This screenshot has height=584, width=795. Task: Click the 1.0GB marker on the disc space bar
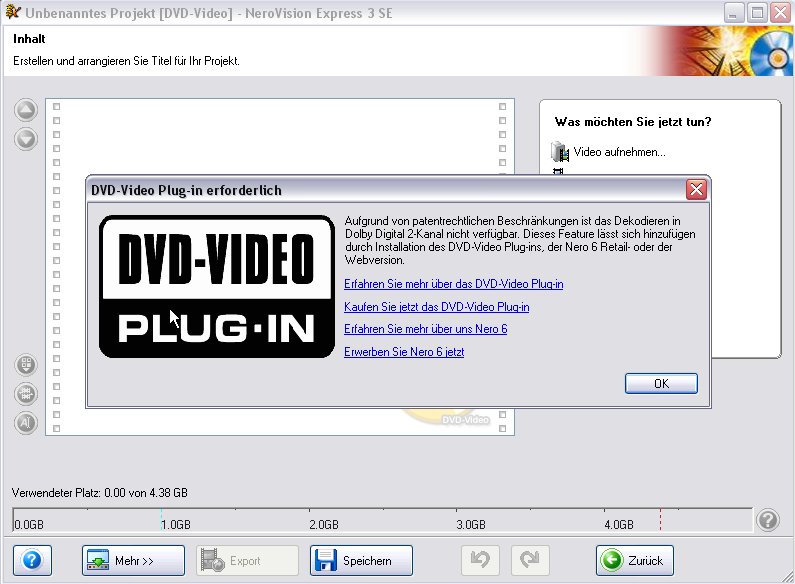tap(176, 524)
